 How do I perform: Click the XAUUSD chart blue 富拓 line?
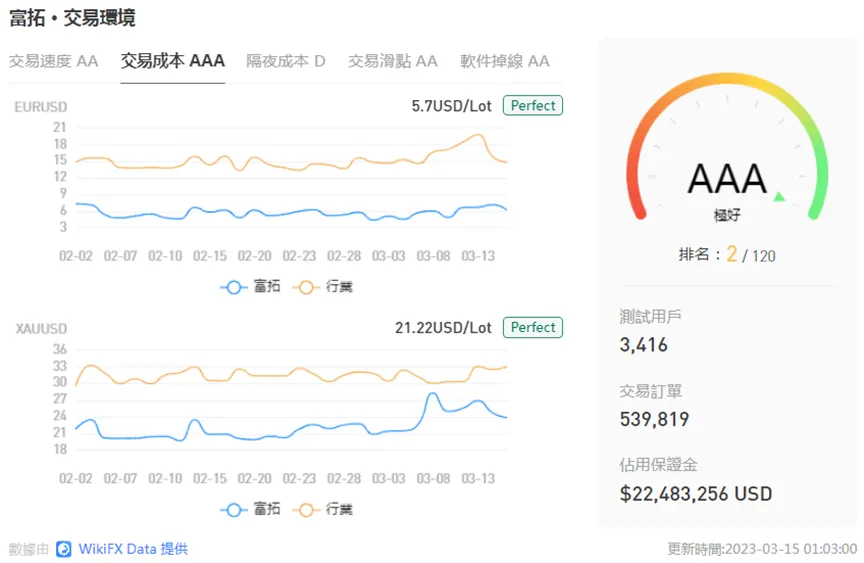click(292, 436)
